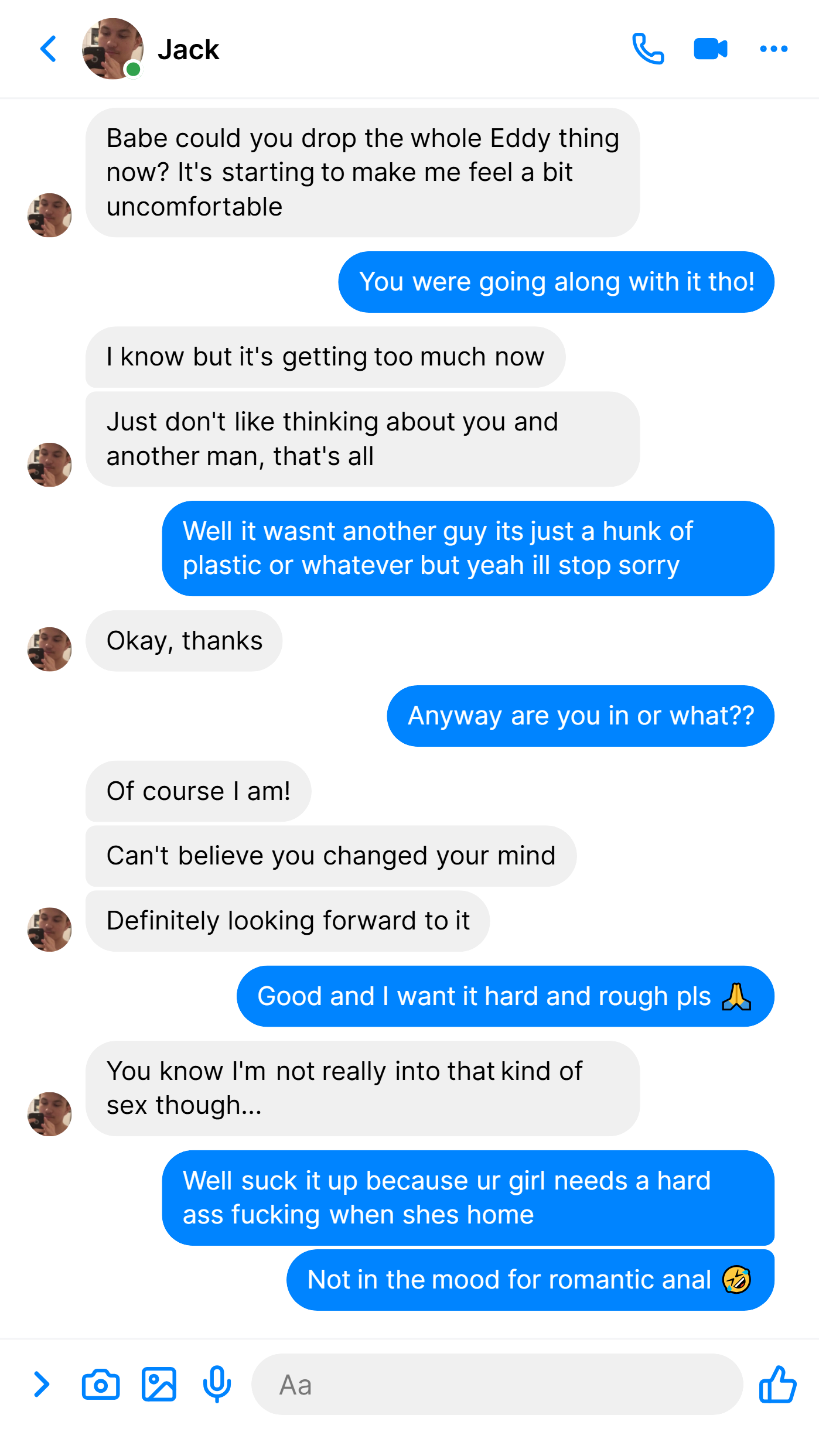Screen dimensions: 819x1456
Task: Open the camera to take a photo
Action: (x=101, y=1385)
